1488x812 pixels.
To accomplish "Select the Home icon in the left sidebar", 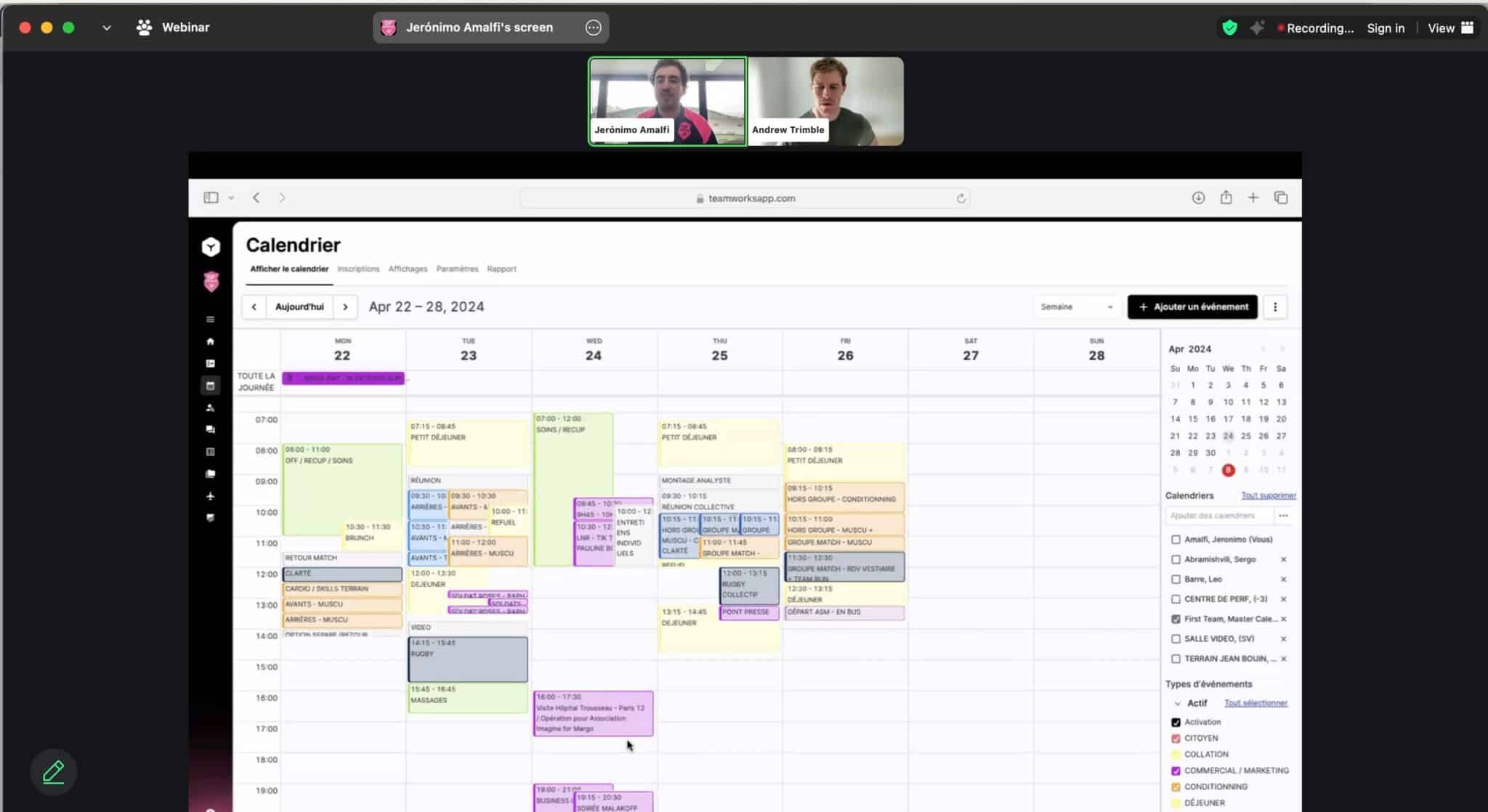I will click(x=210, y=341).
